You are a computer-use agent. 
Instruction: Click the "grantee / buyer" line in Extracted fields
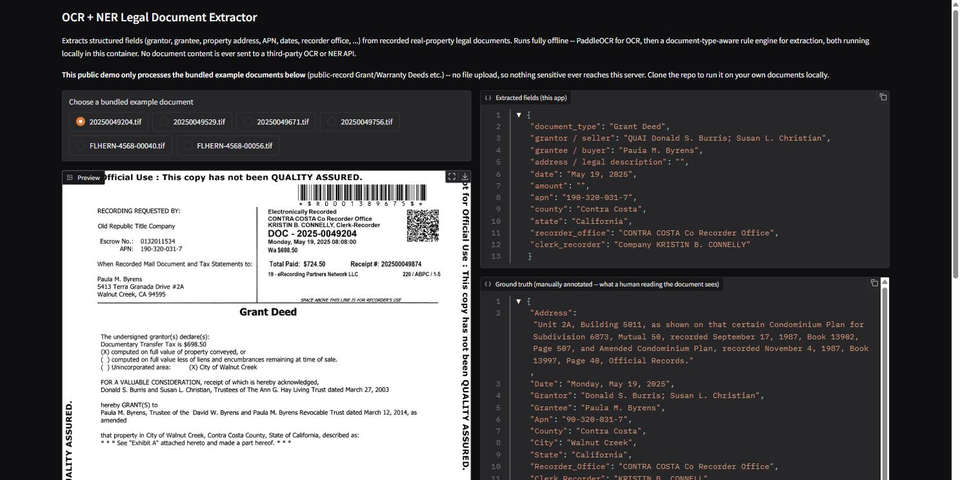point(617,150)
